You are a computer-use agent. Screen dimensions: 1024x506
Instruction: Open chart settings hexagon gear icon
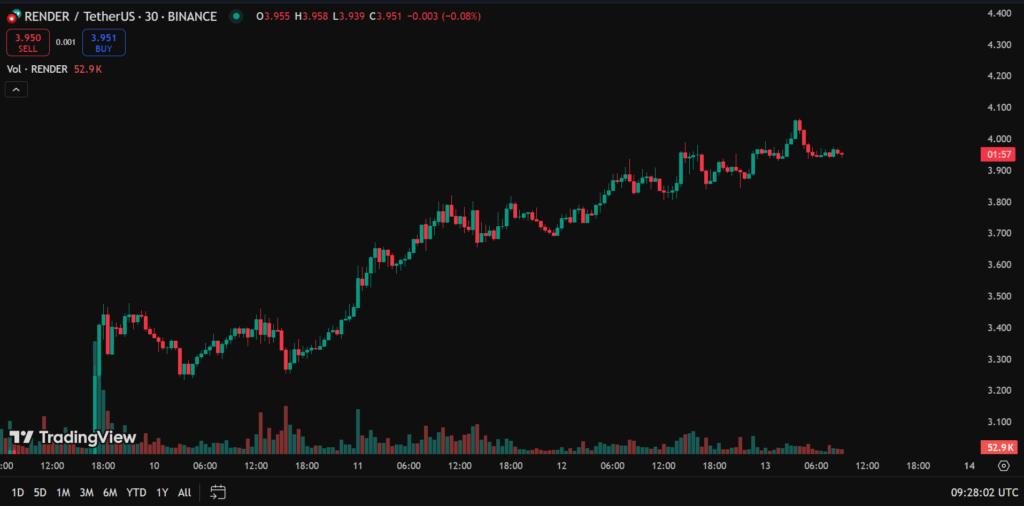1003,466
